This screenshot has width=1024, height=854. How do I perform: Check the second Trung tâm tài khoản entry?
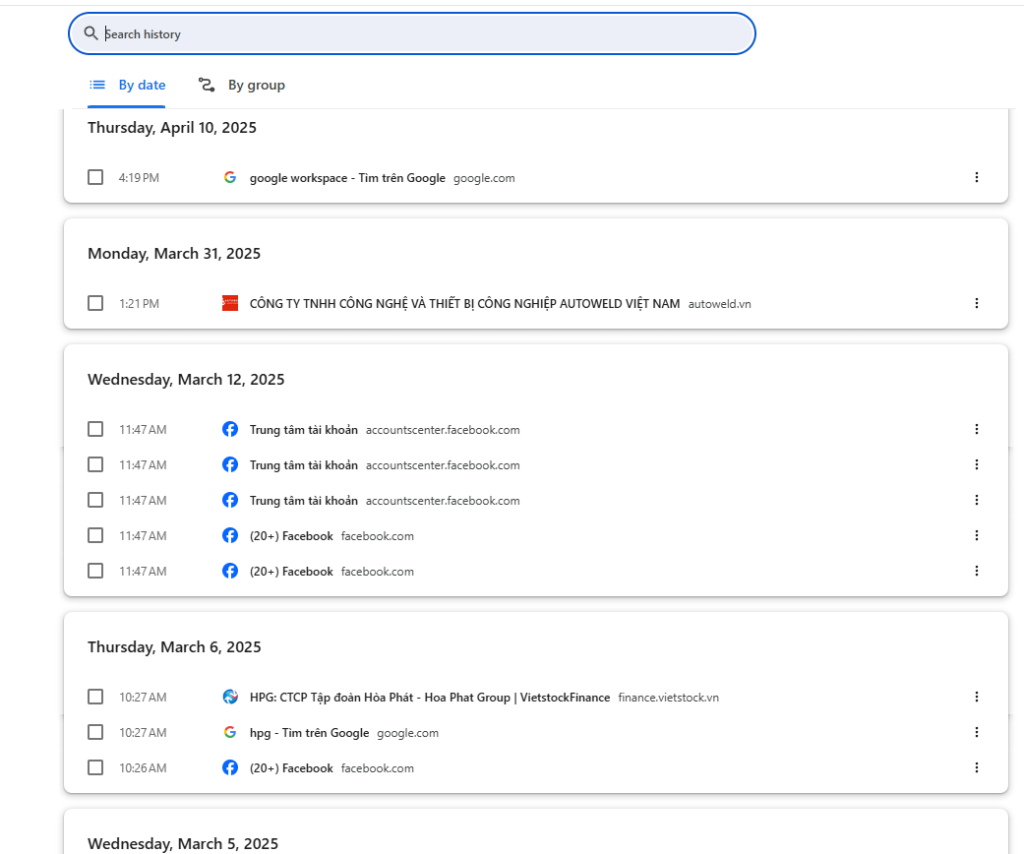tap(95, 465)
